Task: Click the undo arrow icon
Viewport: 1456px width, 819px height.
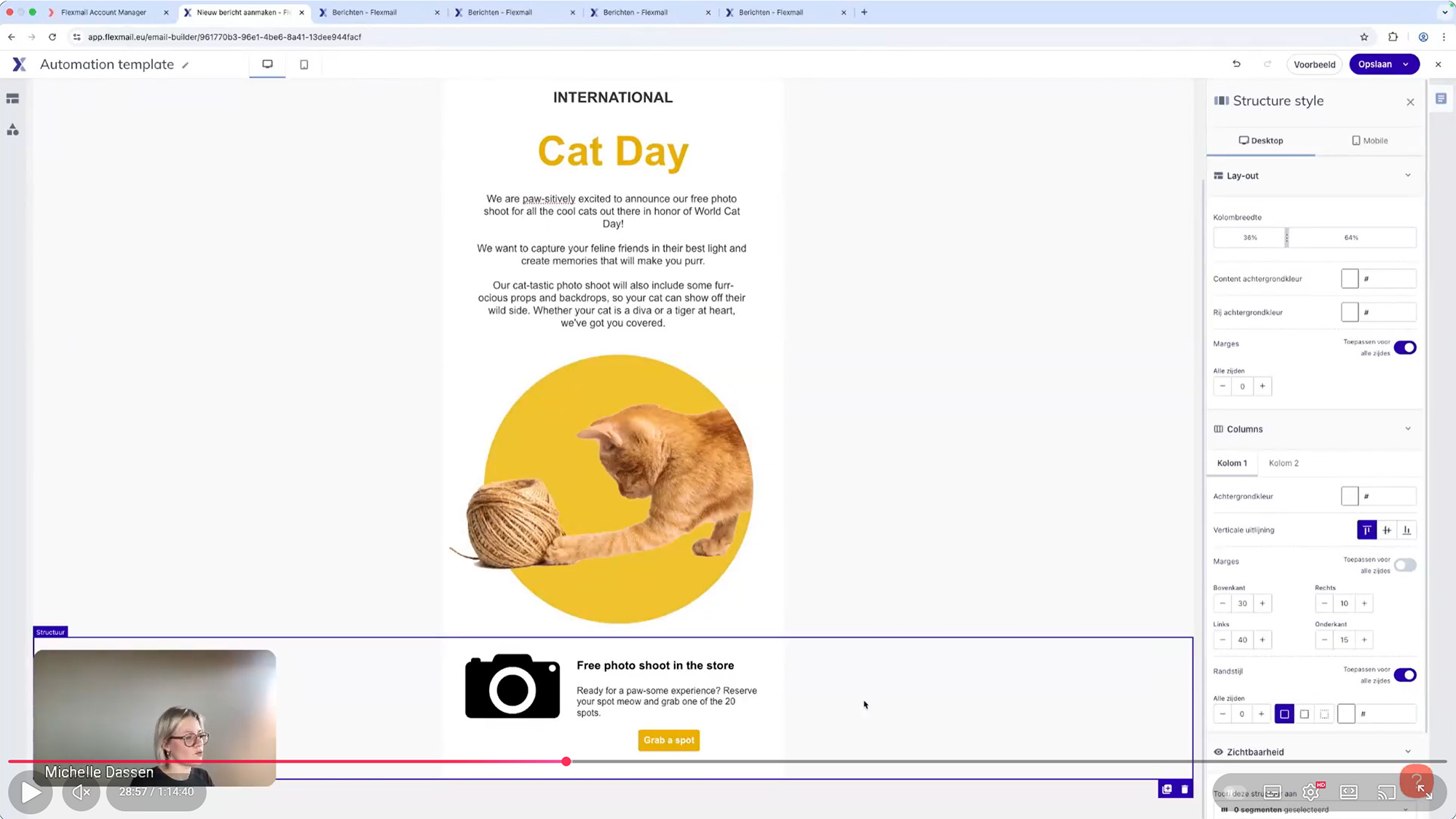Action: tap(1236, 64)
